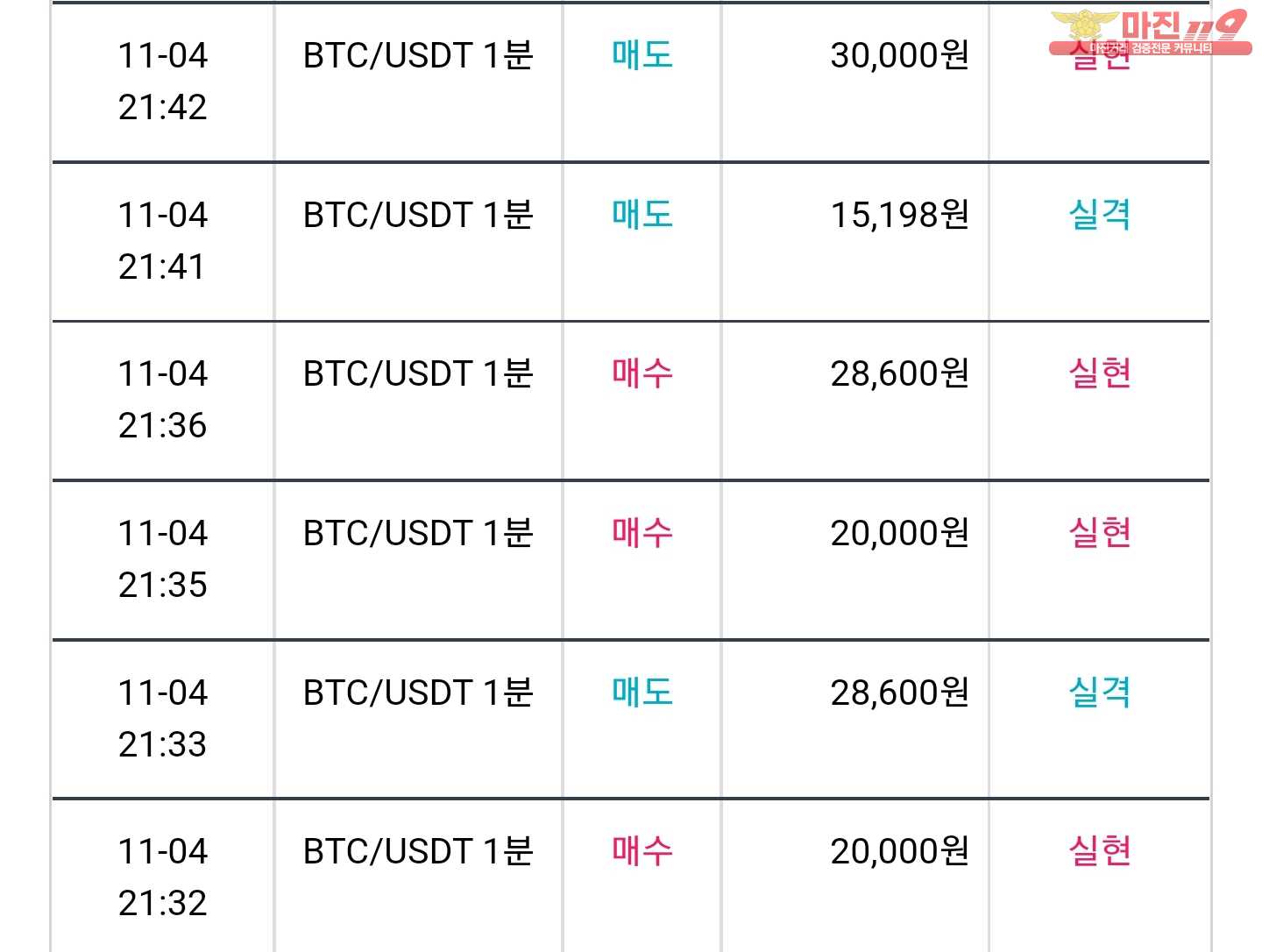Screen dimensions: 1262x952
Task: Select the 11-04 21:35 date cell
Action: (163, 559)
